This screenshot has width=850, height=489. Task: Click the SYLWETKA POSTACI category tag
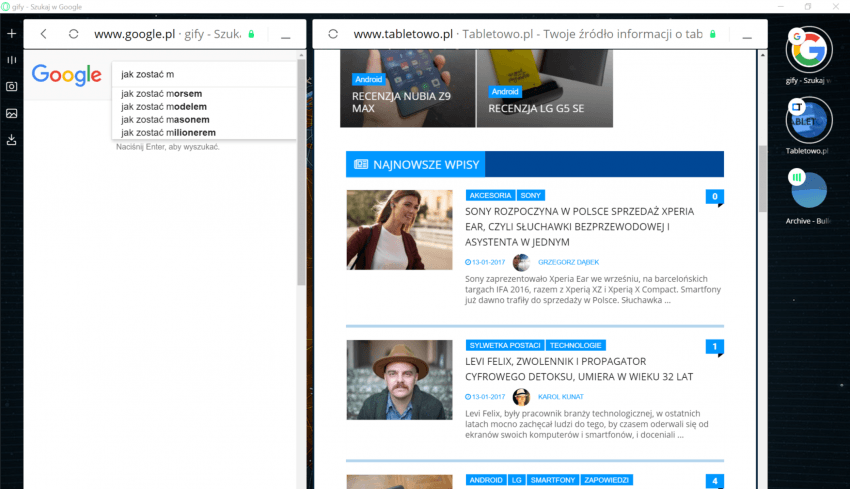point(505,345)
